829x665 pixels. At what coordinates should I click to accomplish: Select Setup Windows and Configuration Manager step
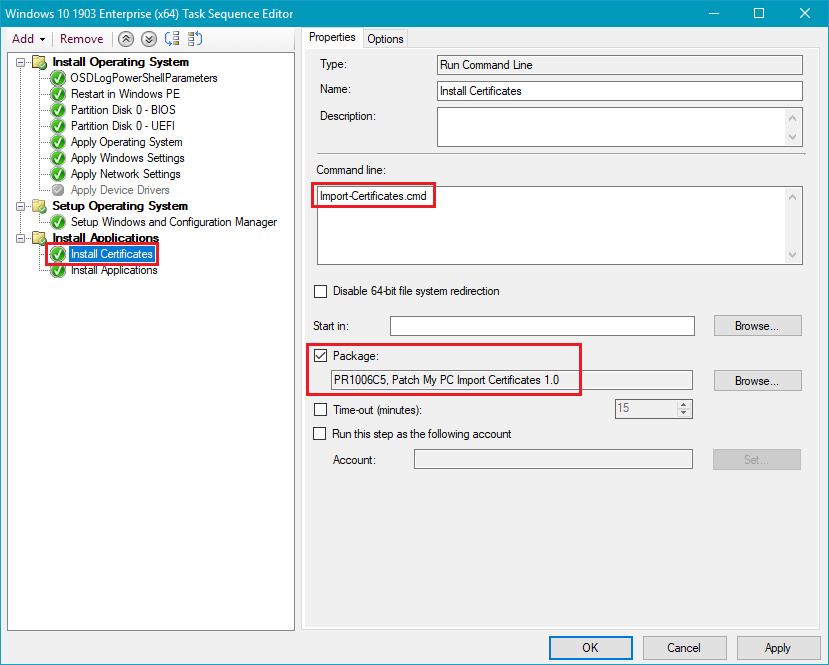(x=174, y=222)
